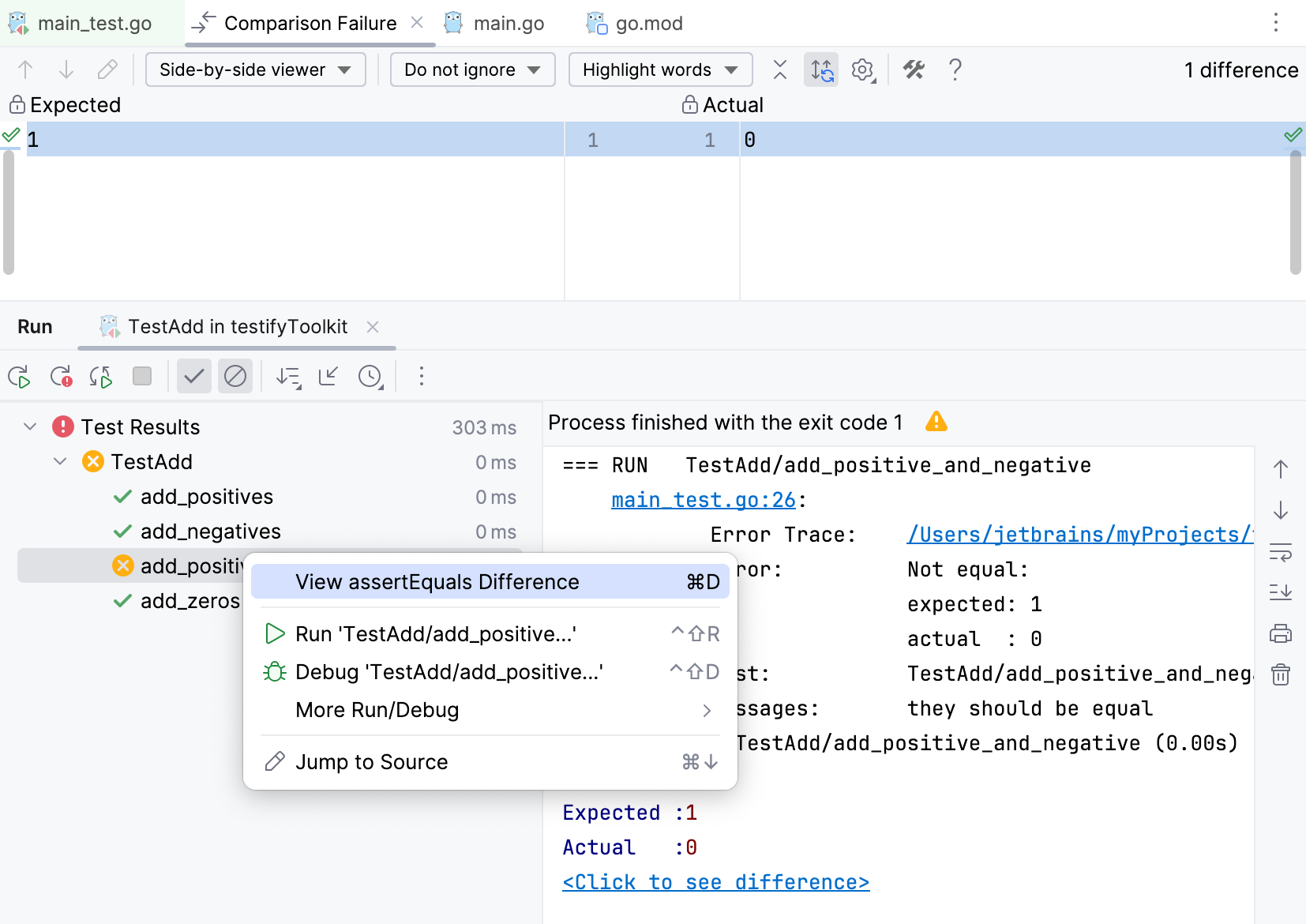Select the add_negatives test result

coord(210,531)
